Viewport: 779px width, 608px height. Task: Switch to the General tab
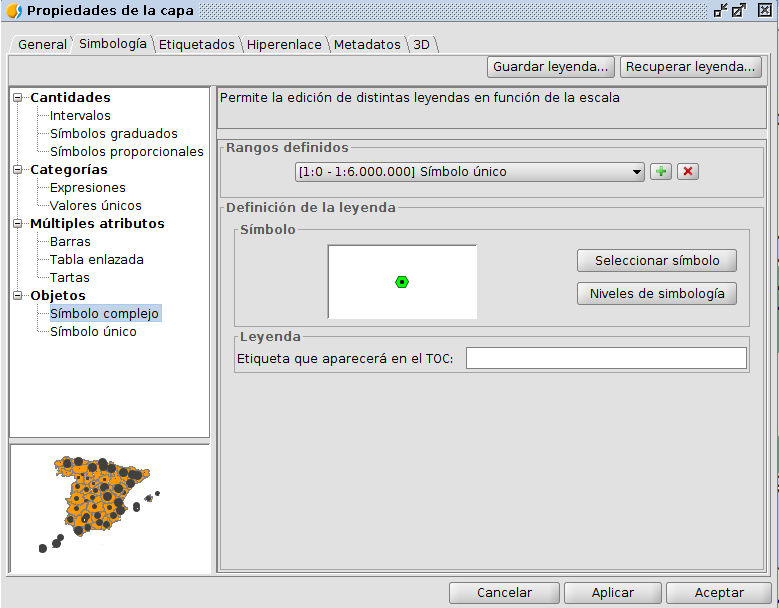42,45
